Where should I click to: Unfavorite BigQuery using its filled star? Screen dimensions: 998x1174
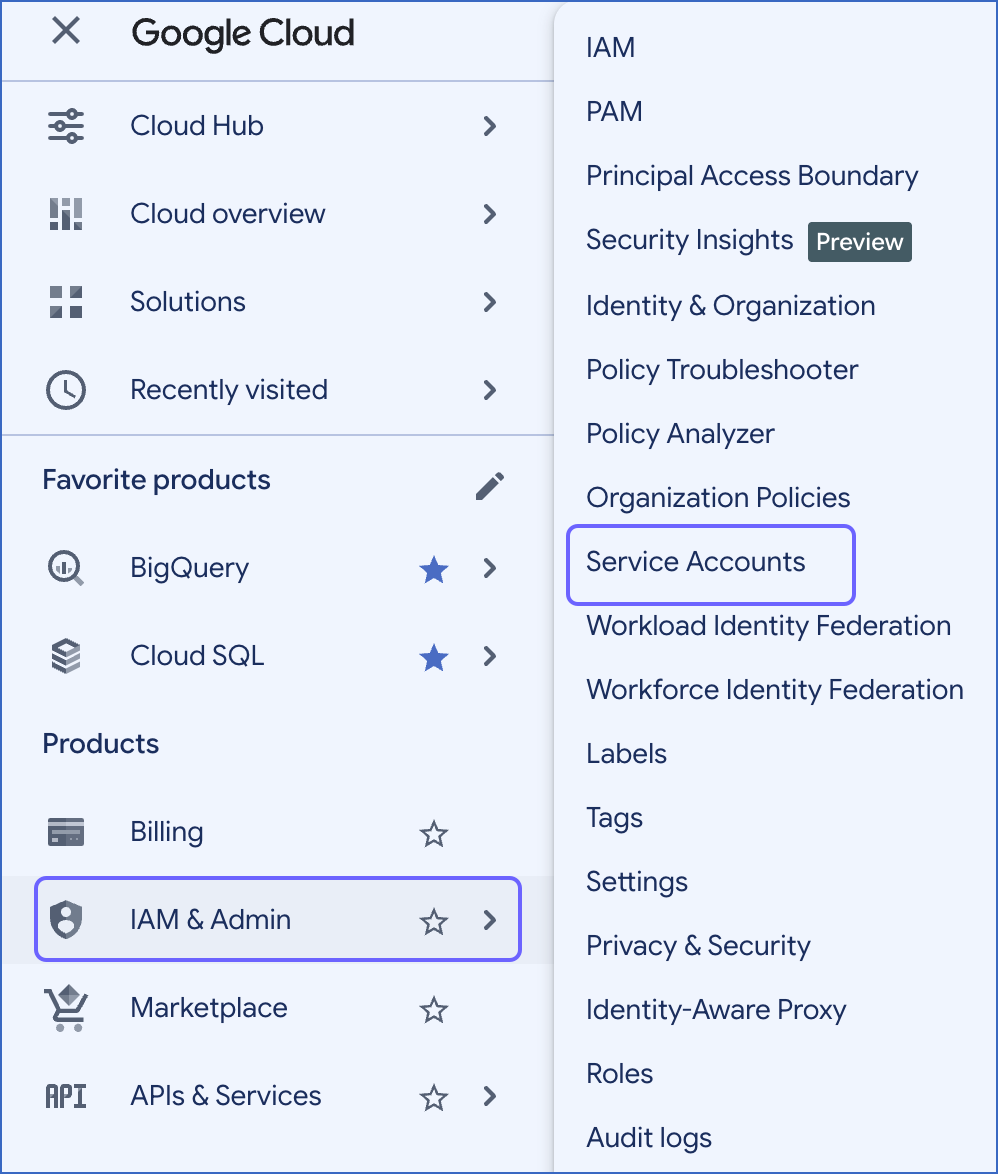[x=433, y=570]
